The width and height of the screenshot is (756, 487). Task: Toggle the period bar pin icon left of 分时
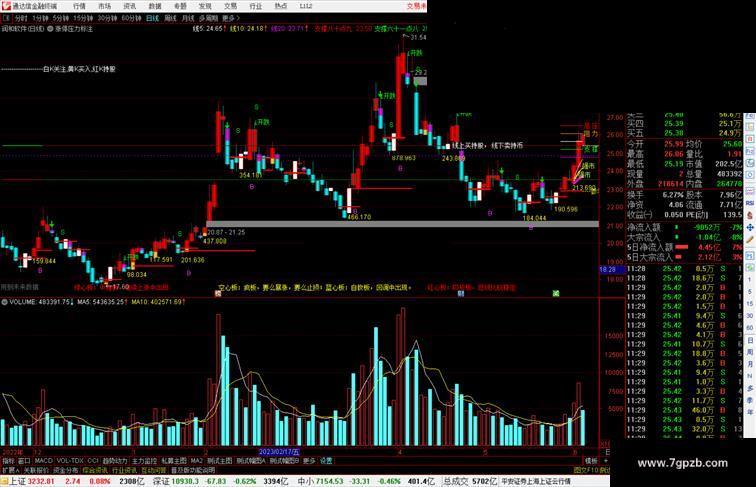[x=6, y=18]
